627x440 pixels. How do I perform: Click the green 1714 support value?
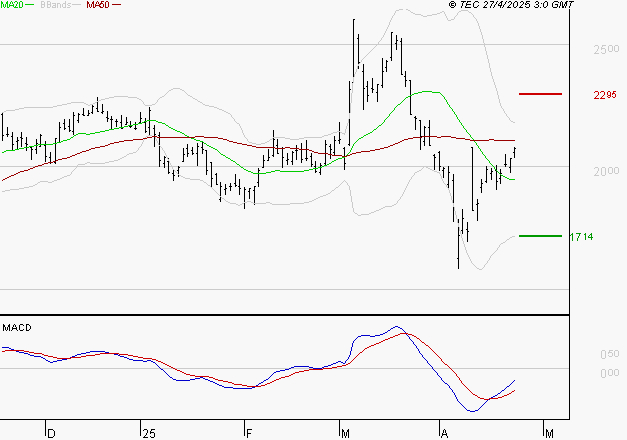[581, 237]
